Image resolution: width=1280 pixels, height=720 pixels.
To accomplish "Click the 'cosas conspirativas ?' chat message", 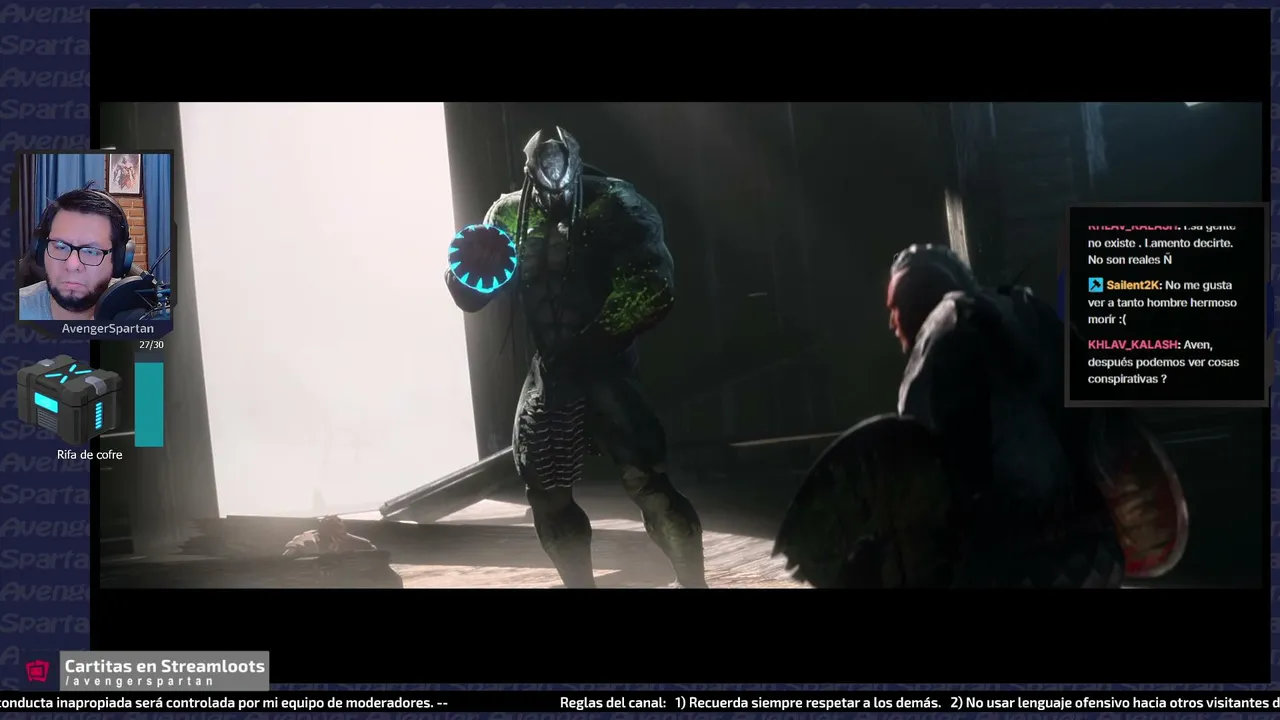I will coord(1163,362).
